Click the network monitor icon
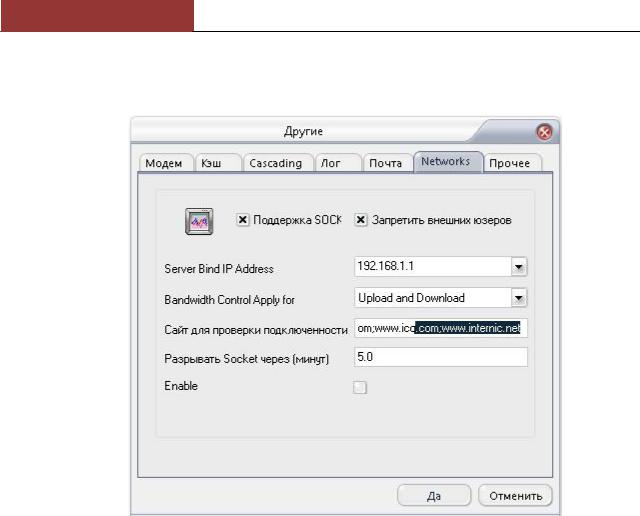Viewport: 640px width, 516px height. point(199,222)
